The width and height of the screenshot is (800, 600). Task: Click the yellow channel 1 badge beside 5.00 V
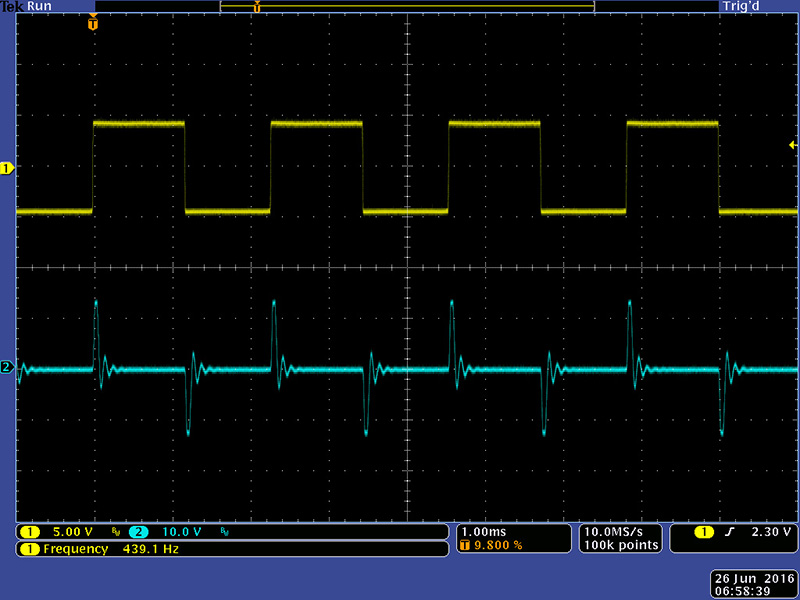pyautogui.click(x=30, y=532)
